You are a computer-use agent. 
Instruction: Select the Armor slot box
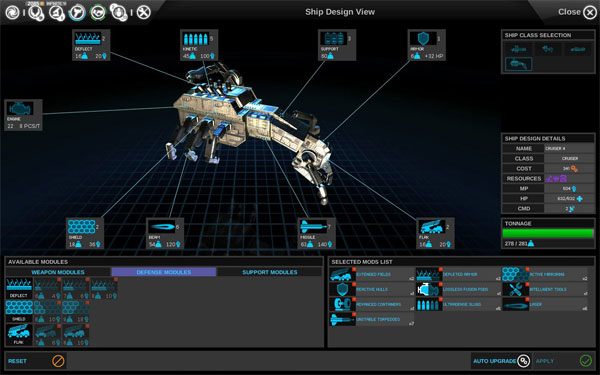[x=427, y=45]
